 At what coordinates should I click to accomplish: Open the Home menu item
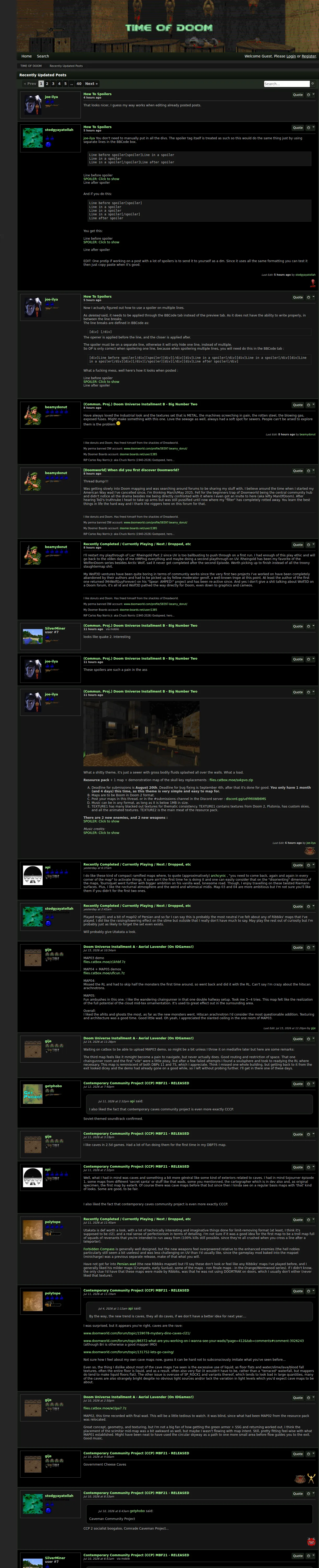click(27, 56)
